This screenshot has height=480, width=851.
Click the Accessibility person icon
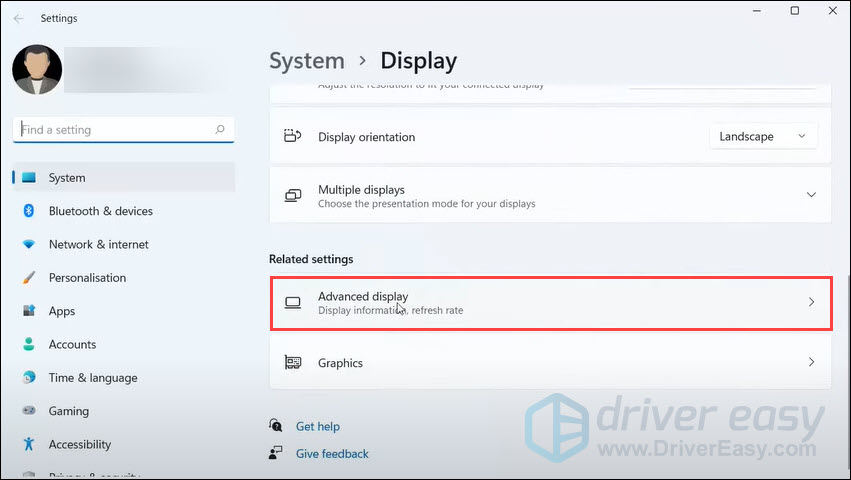tap(29, 445)
